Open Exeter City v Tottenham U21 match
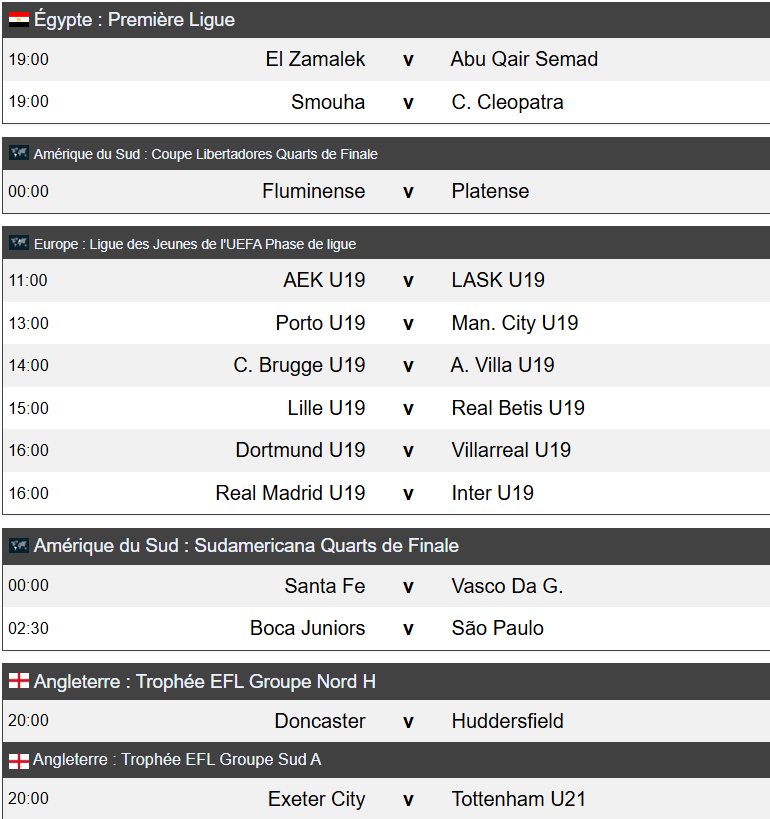 point(386,799)
